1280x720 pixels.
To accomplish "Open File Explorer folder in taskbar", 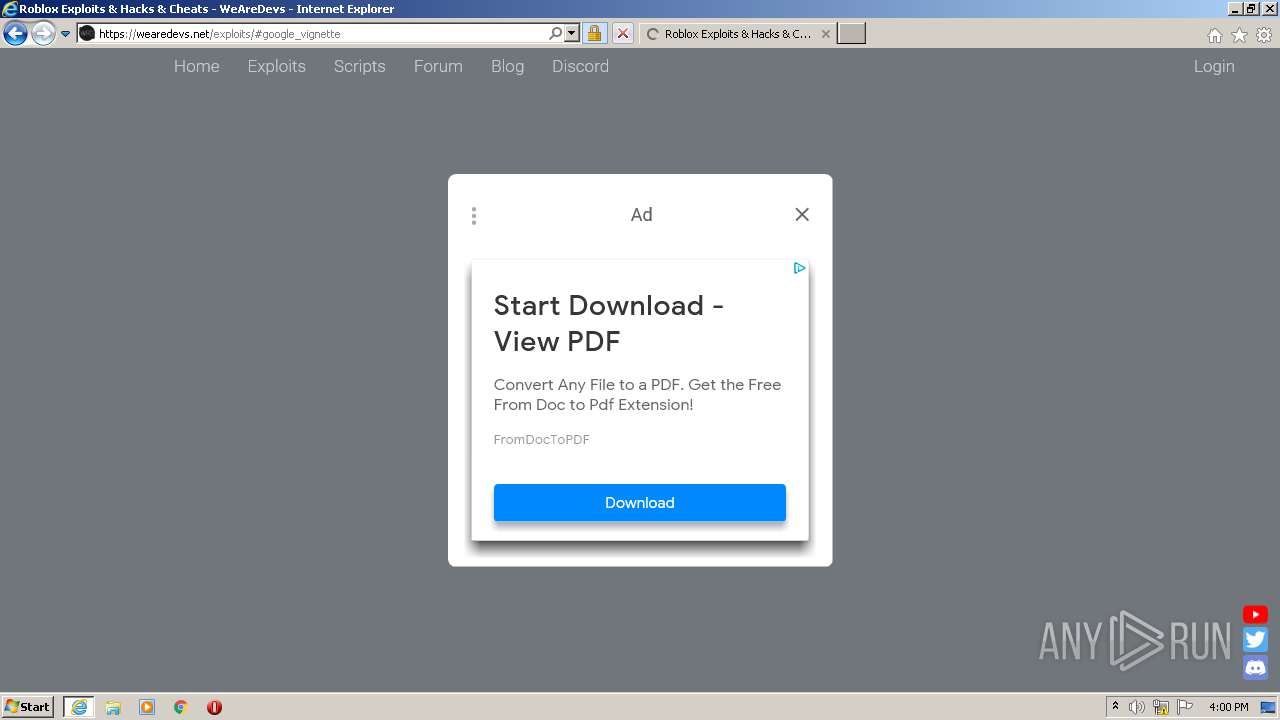I will coord(113,707).
